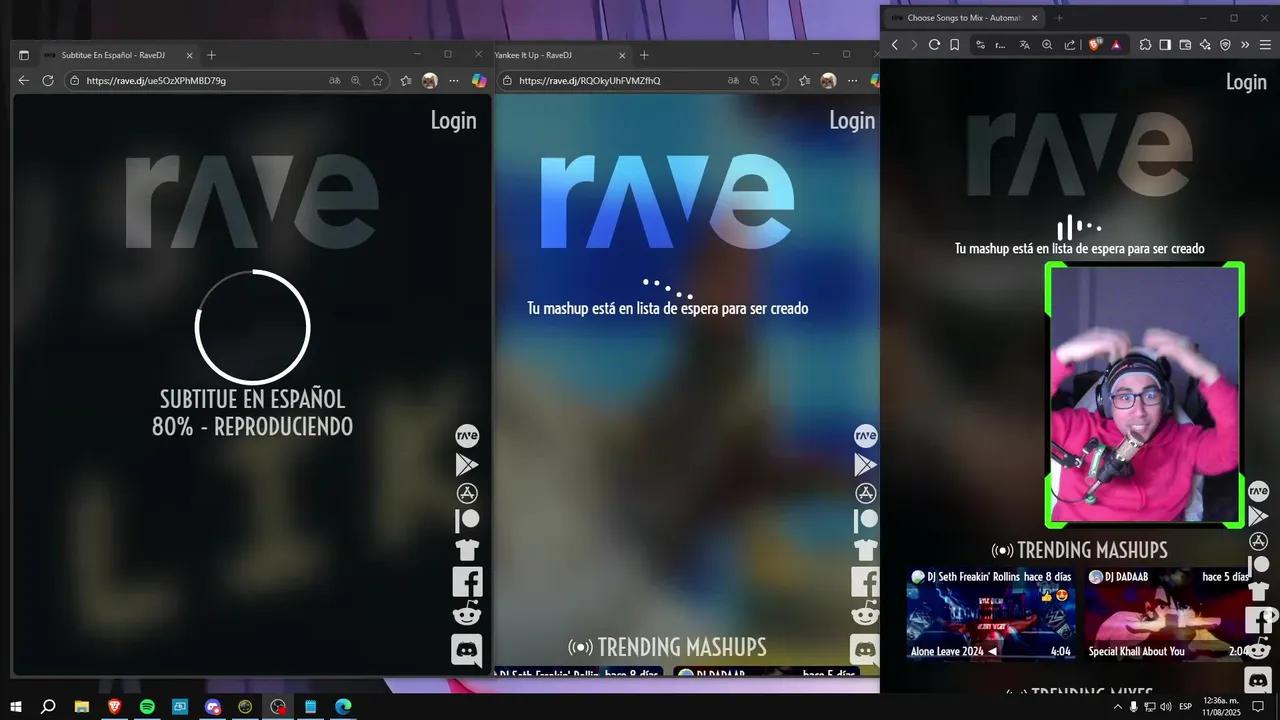
Task: Expand hidden toolbar items chevron in Brave
Action: click(1245, 44)
